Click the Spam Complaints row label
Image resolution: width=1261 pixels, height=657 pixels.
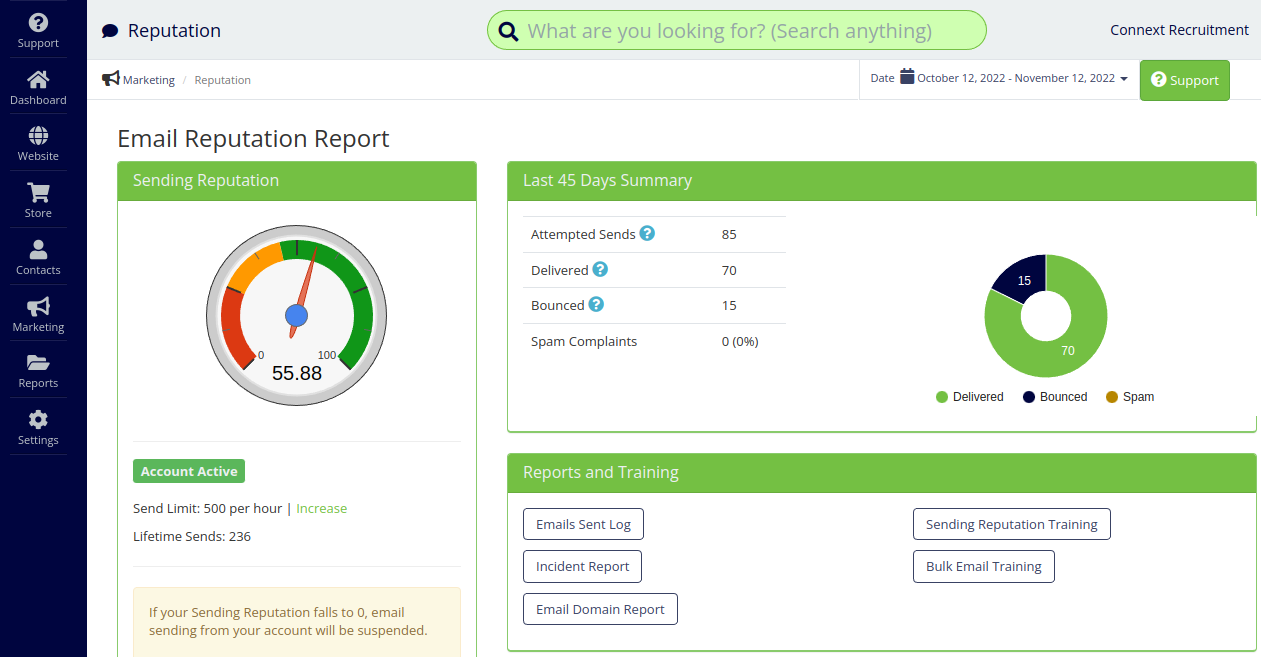[x=584, y=341]
